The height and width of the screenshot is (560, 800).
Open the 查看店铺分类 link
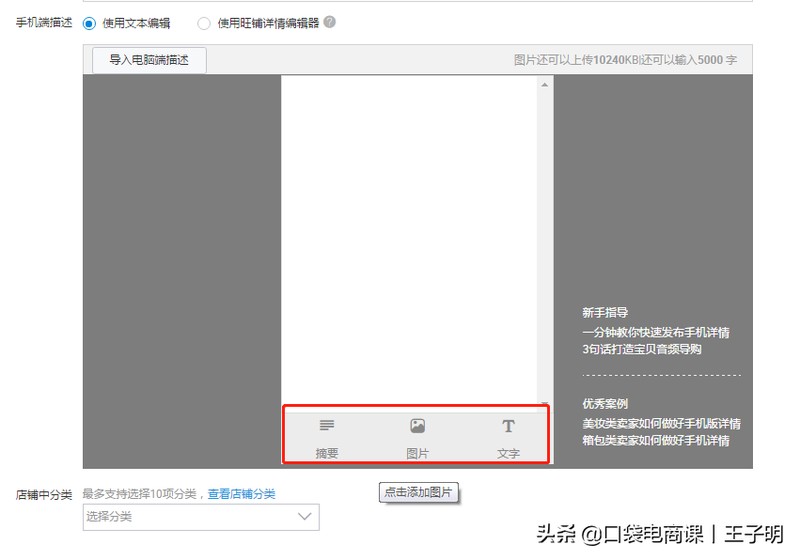[x=241, y=494]
